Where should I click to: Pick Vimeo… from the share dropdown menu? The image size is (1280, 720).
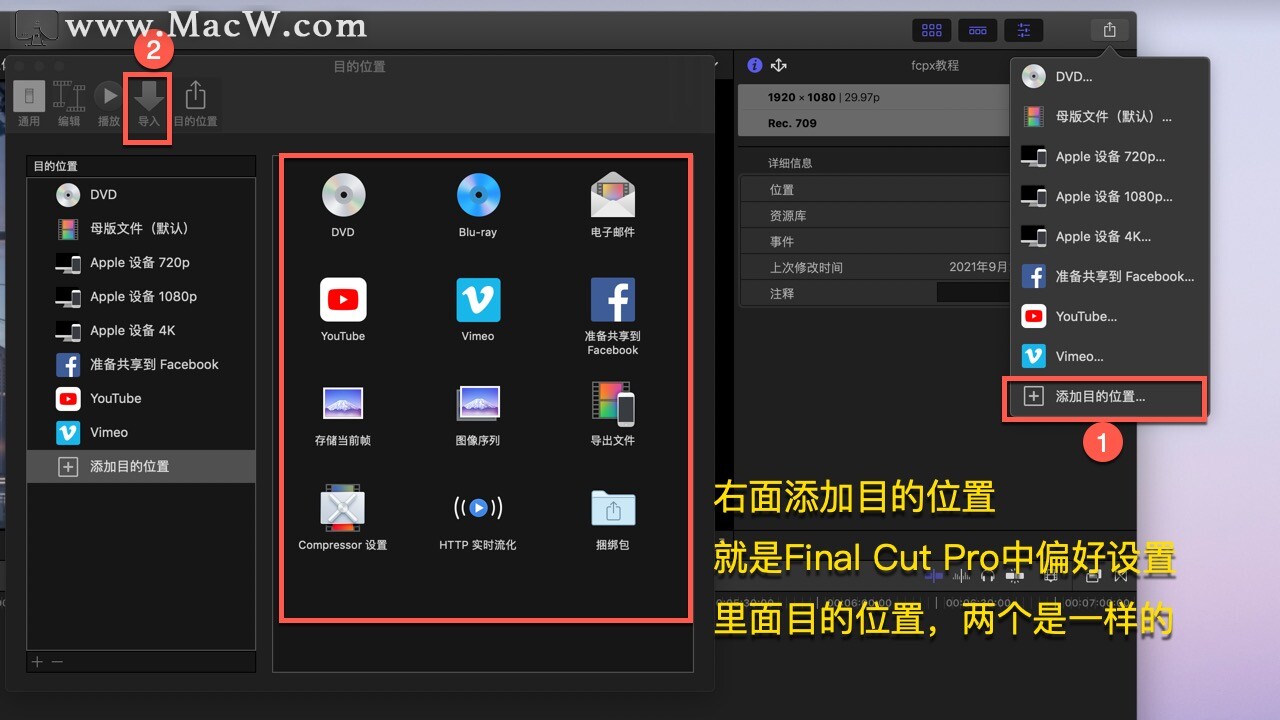[x=1108, y=357]
